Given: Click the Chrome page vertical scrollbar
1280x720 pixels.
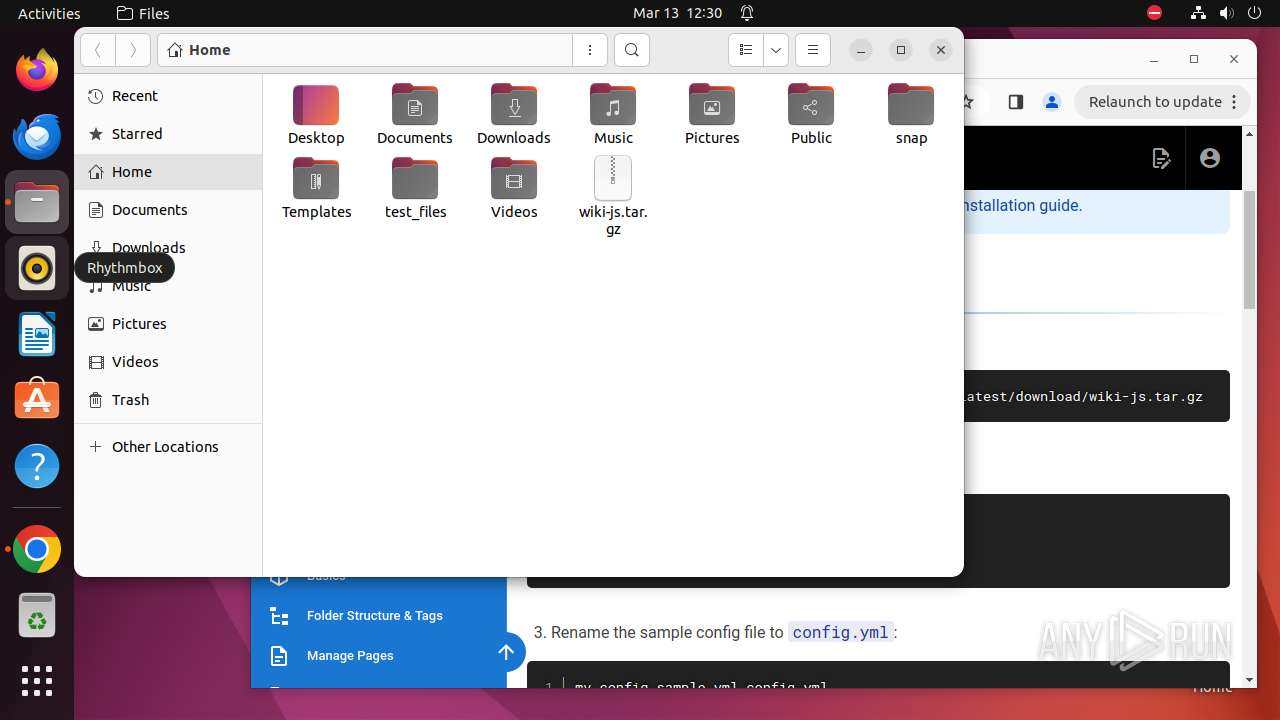Looking at the screenshot, I should pos(1249,248).
